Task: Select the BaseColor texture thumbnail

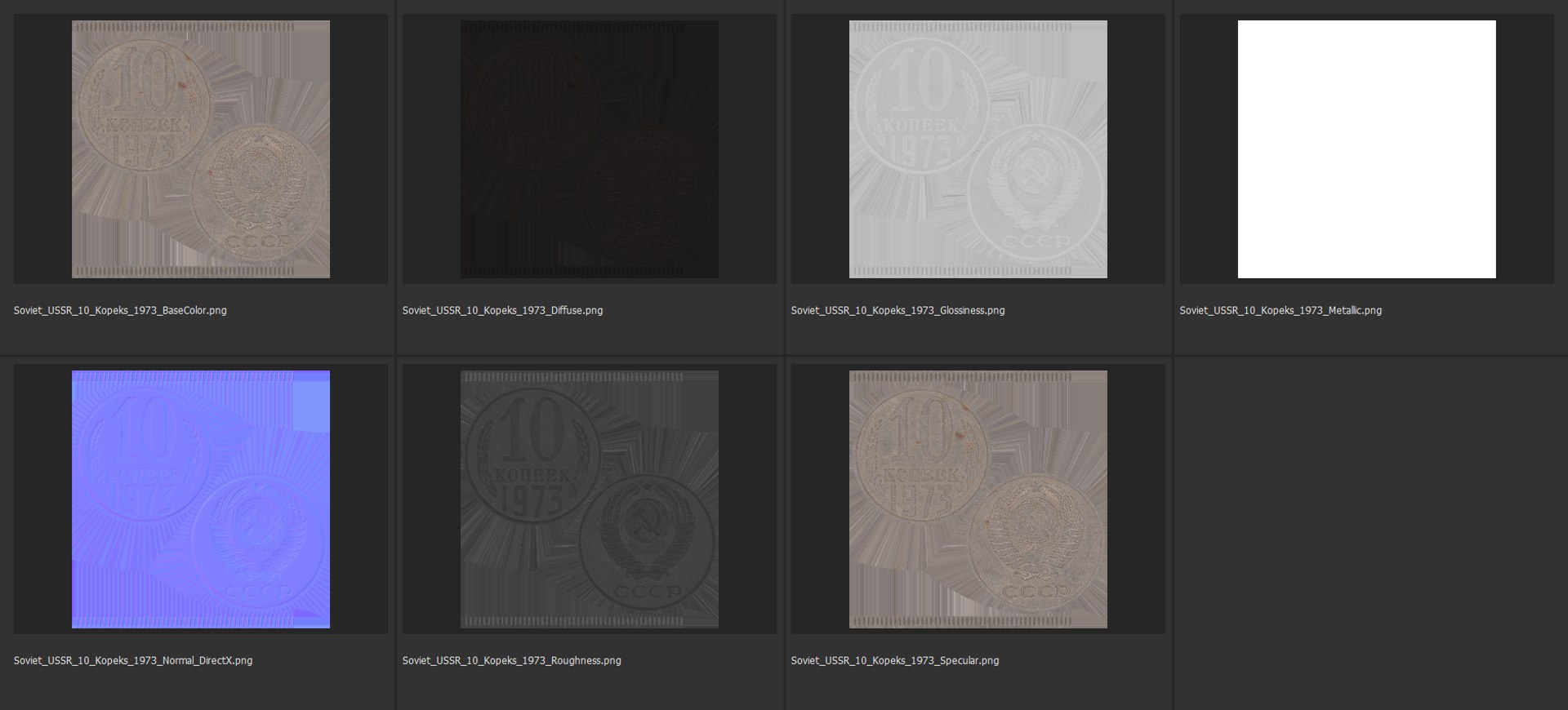Action: click(x=201, y=149)
